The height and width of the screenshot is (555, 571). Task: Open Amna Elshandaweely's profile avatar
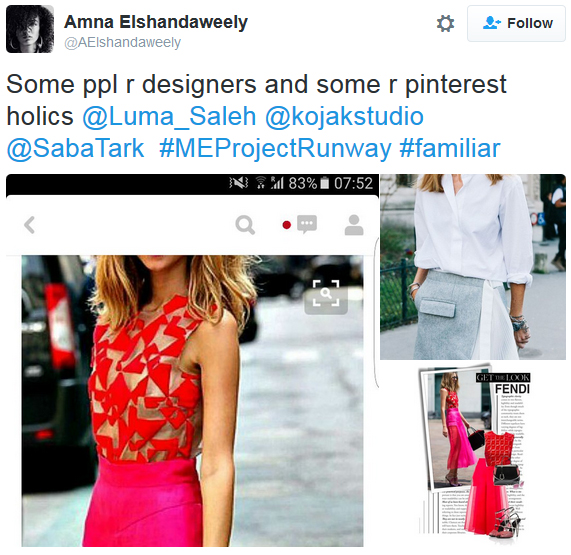coord(30,29)
